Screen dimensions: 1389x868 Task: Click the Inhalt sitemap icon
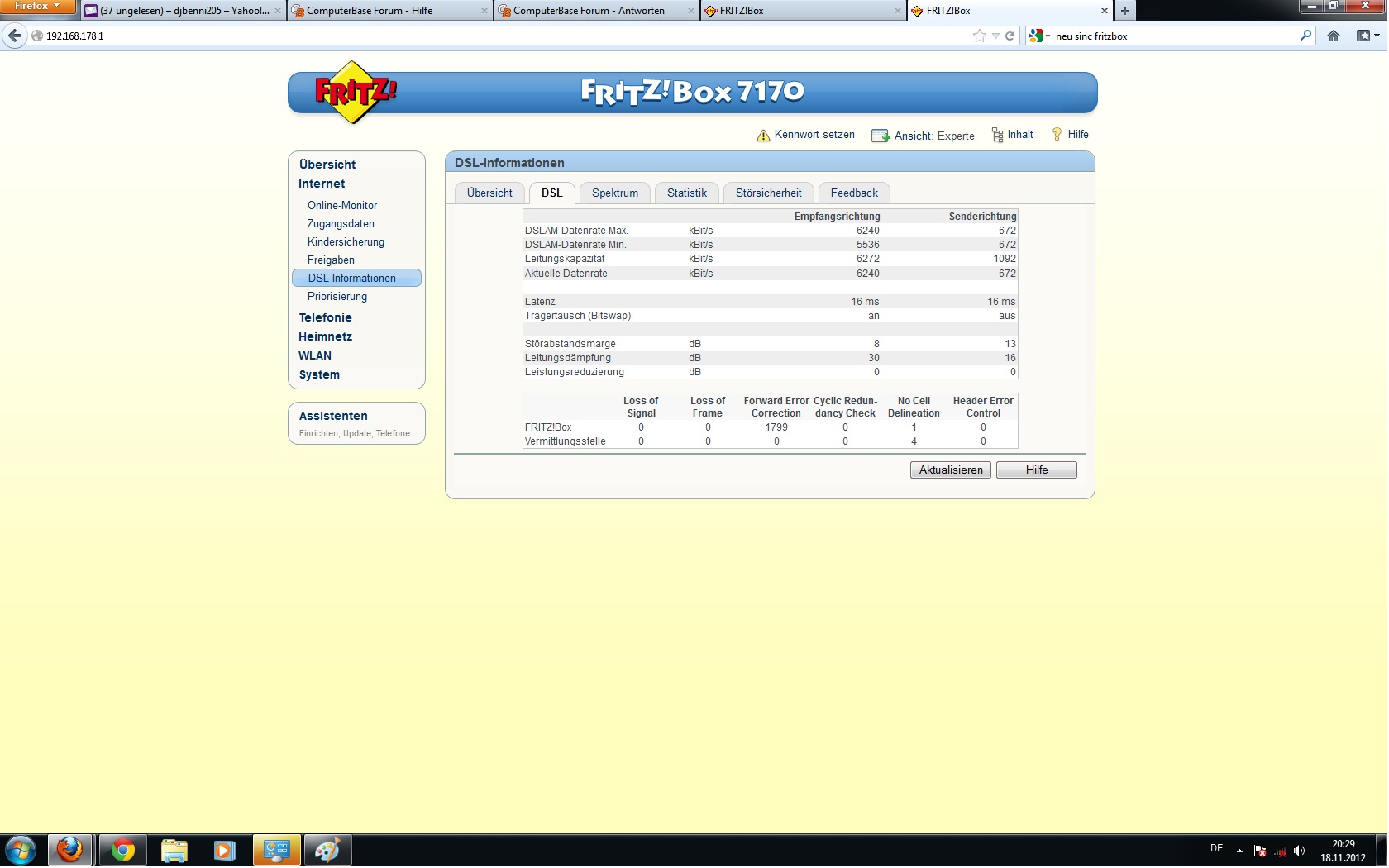[x=997, y=135]
